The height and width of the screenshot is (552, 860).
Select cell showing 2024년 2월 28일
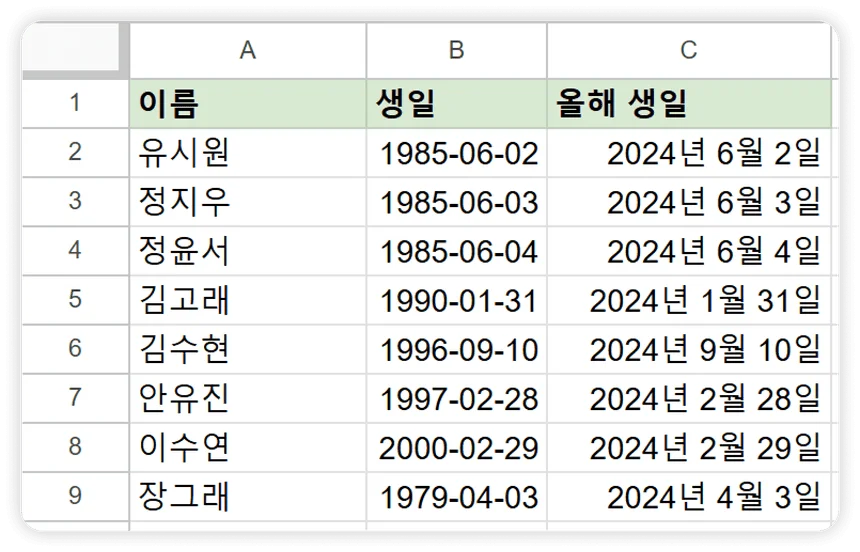coord(688,397)
